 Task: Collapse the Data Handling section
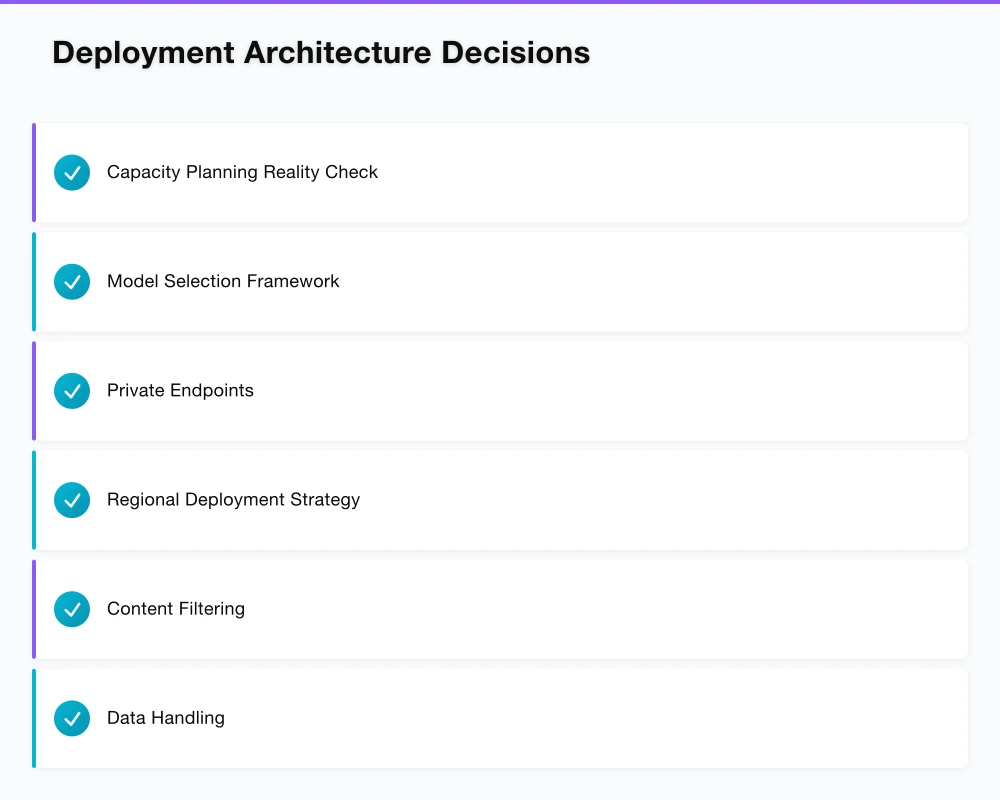[500, 718]
